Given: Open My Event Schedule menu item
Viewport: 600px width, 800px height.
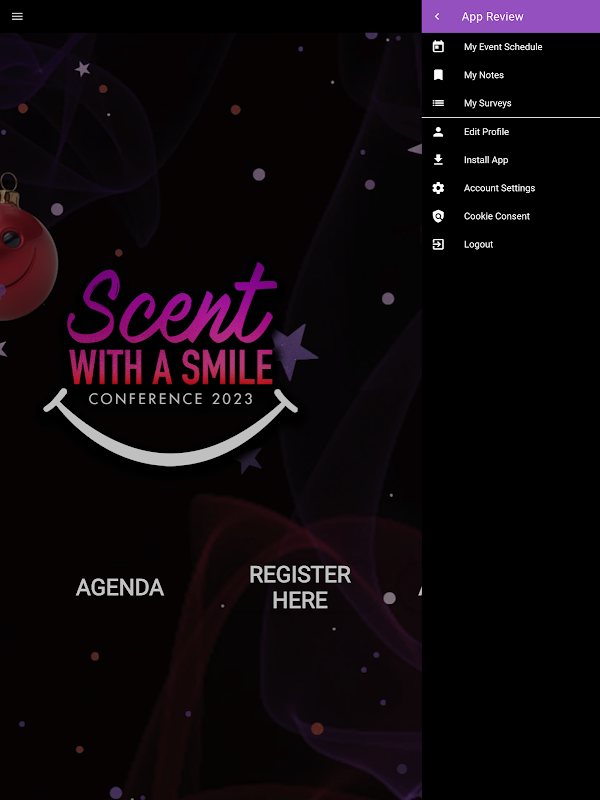Looking at the screenshot, I should tap(511, 47).
